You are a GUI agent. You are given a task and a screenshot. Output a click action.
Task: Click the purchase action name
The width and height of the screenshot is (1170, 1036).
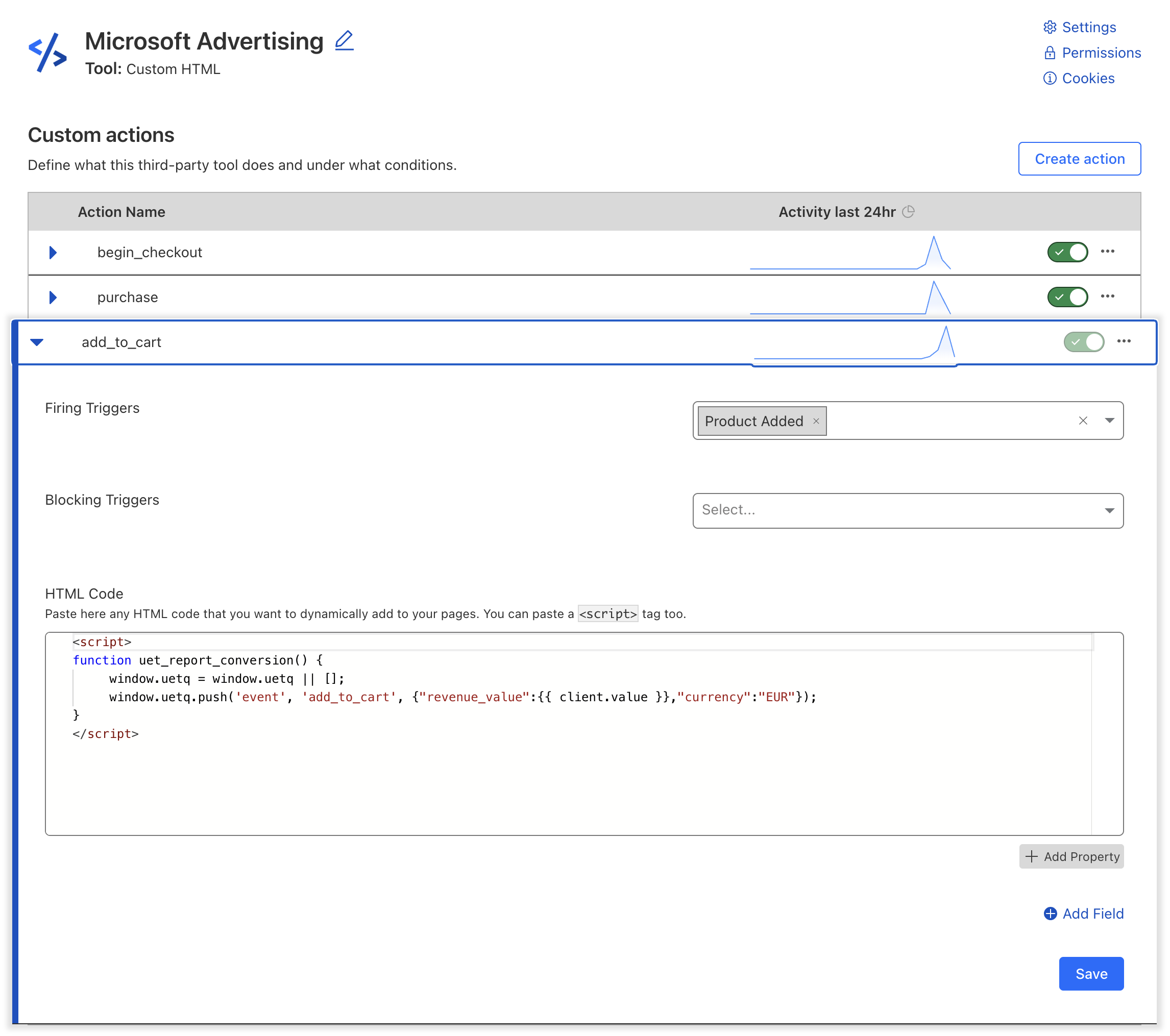[128, 297]
